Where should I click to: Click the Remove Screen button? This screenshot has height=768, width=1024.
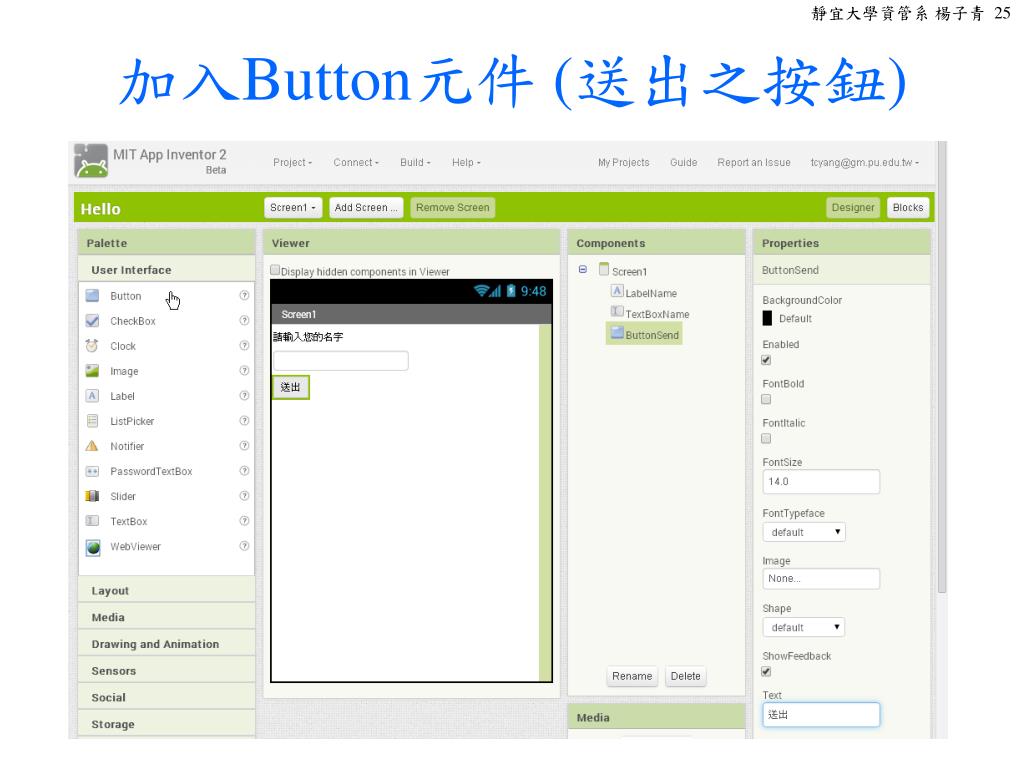(x=453, y=208)
